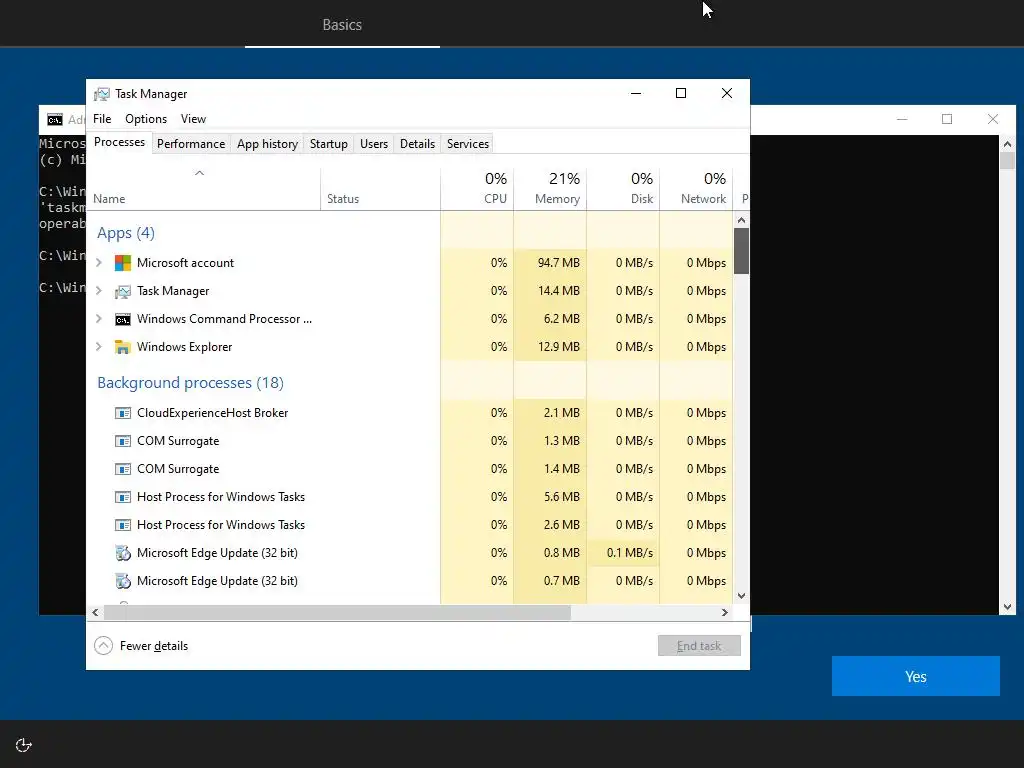
Task: Click the Microsoft Edge Update 0.7 MB icon
Action: [x=123, y=581]
